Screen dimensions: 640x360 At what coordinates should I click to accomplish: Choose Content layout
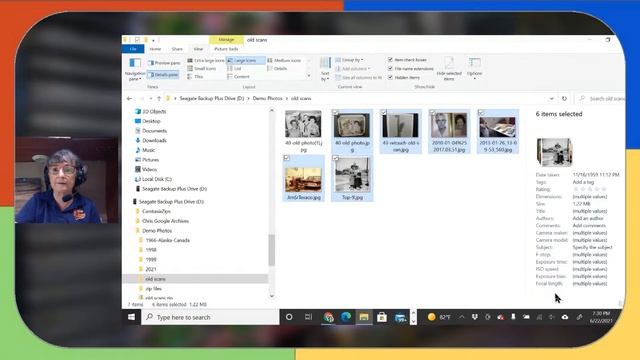pos(238,77)
